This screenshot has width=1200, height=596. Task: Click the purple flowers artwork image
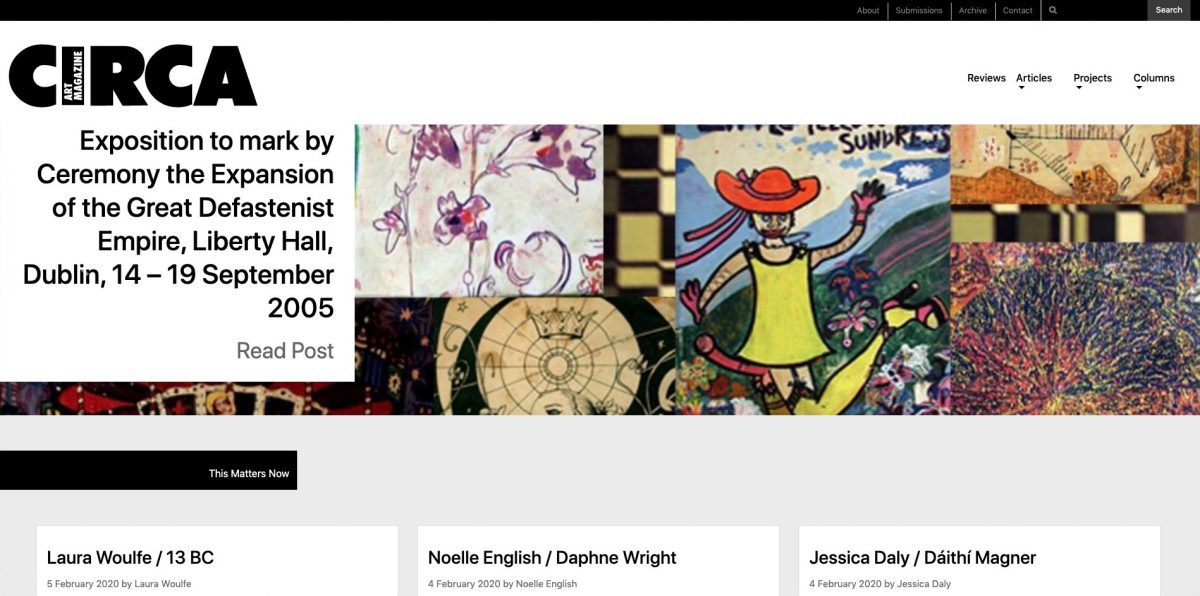pos(479,210)
